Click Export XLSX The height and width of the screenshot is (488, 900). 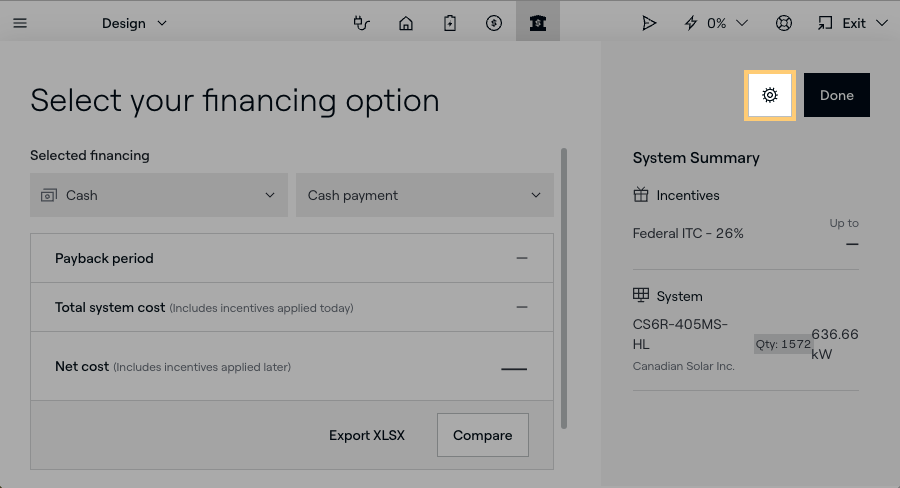click(x=367, y=435)
